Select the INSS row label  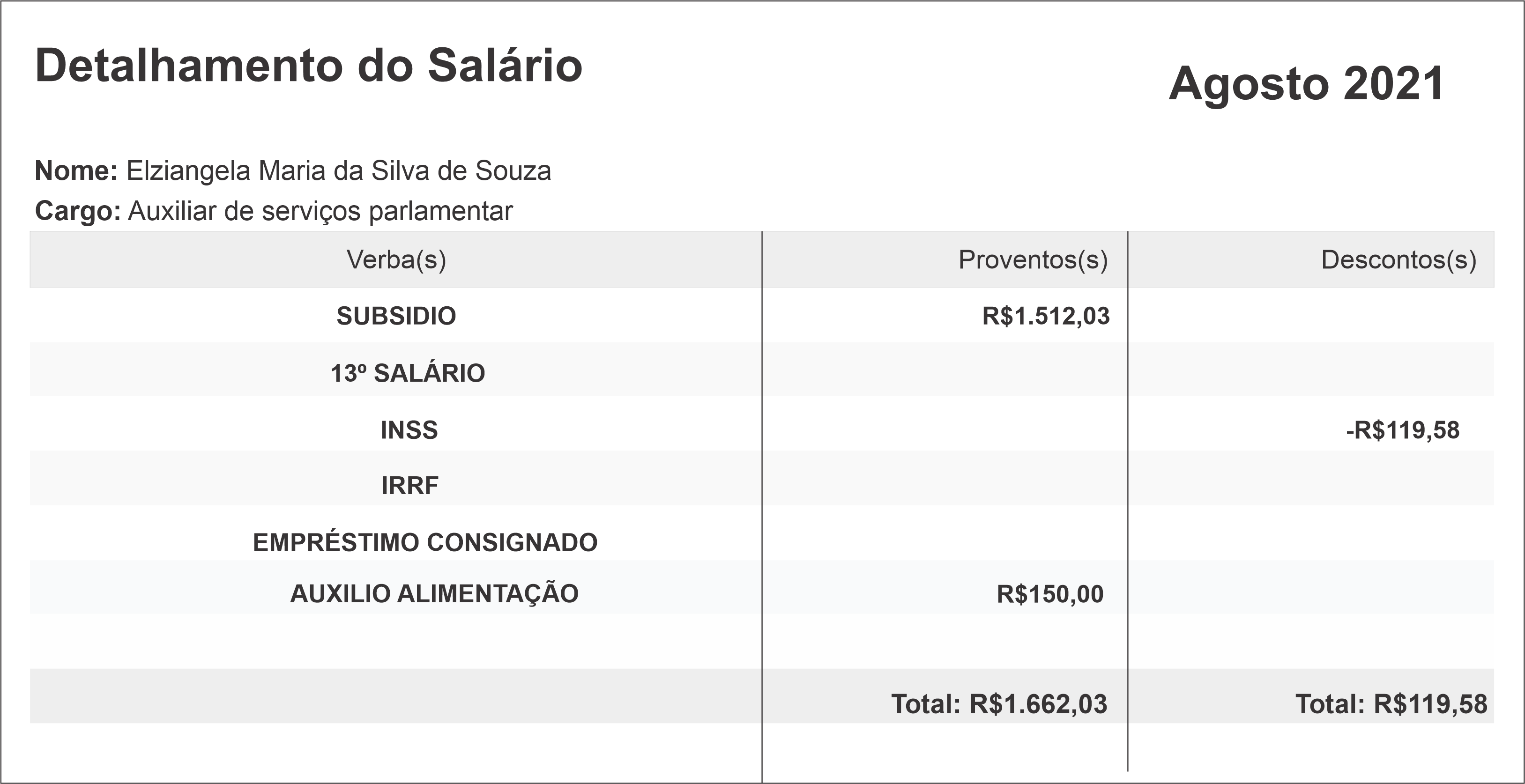click(x=409, y=430)
